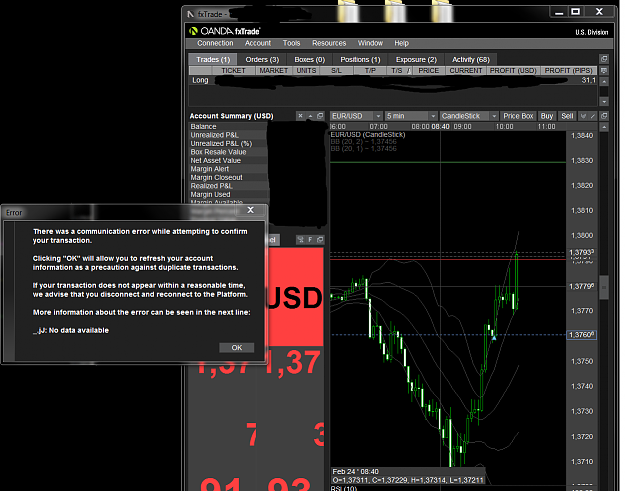Open the 5 min timeframe dropdown
625x491 pixels.
pos(411,116)
